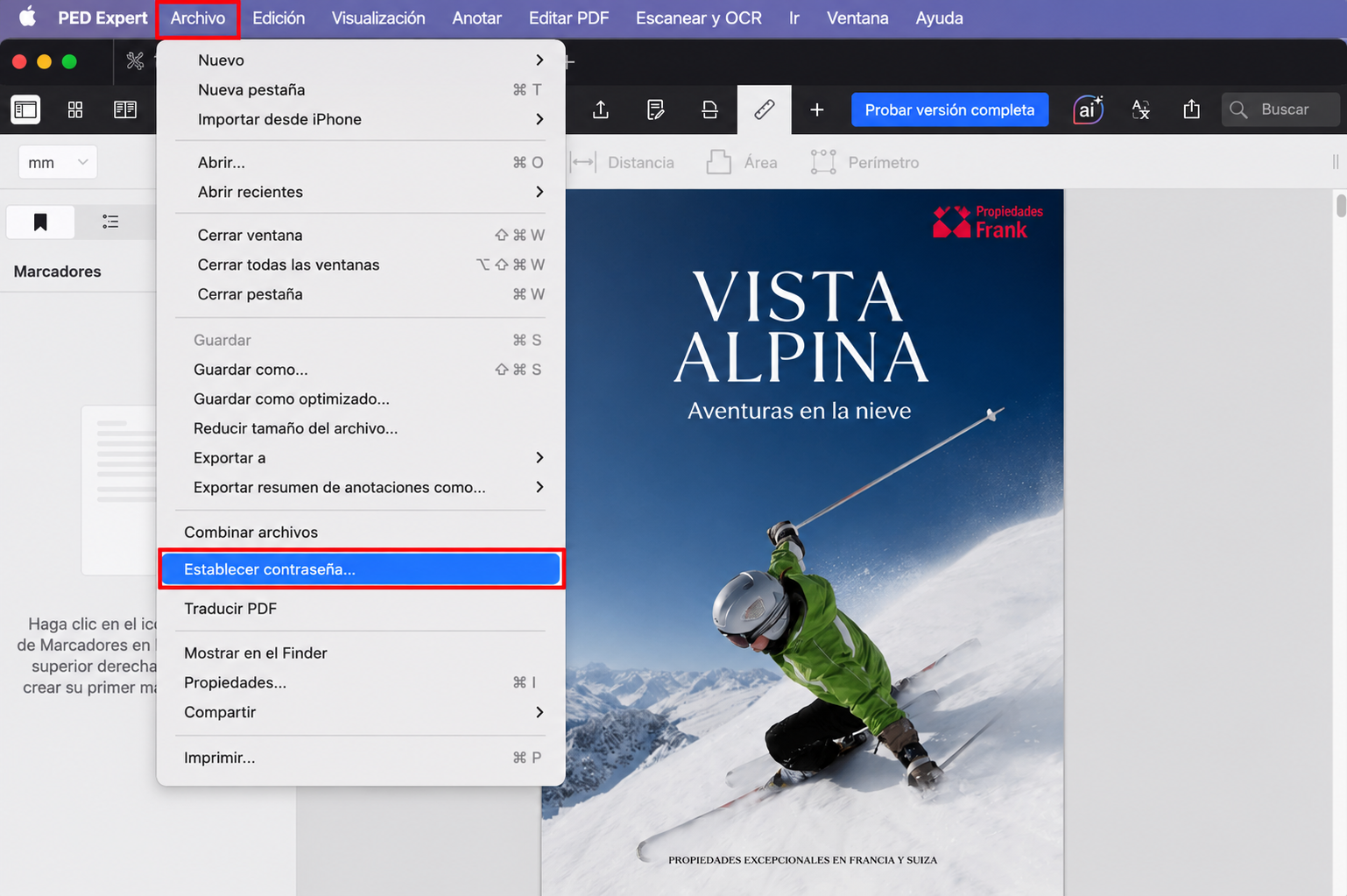Click the vertical scrollbar of document

pyautogui.click(x=1340, y=205)
